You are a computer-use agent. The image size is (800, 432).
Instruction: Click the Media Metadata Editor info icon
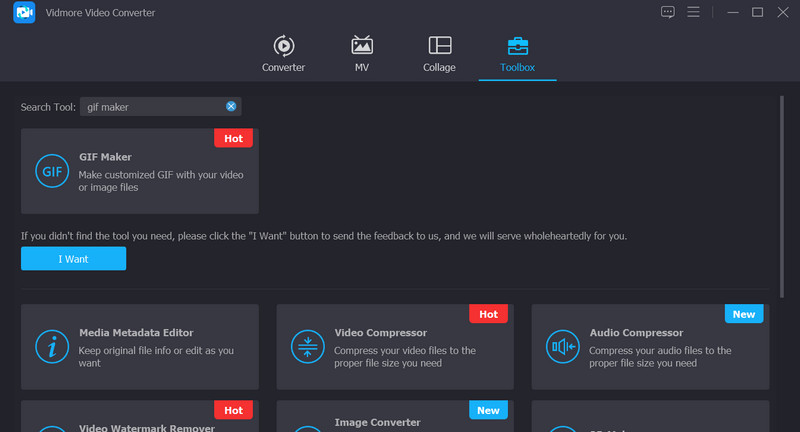[x=51, y=347]
